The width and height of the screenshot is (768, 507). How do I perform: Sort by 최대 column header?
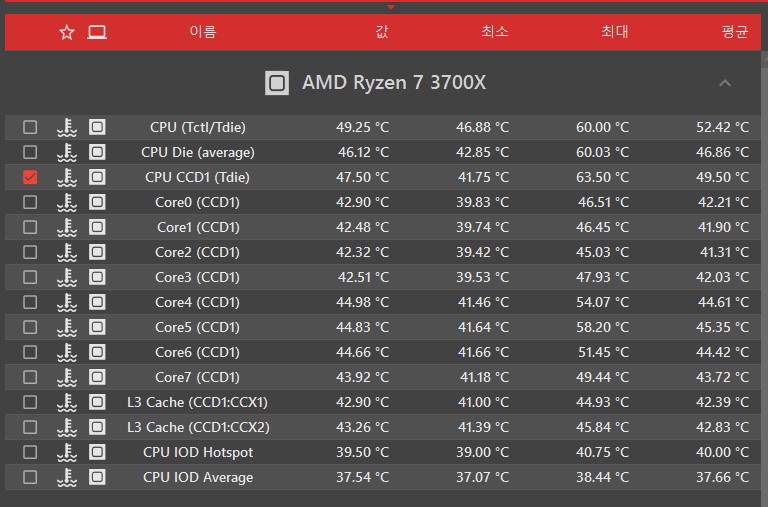pyautogui.click(x=615, y=32)
